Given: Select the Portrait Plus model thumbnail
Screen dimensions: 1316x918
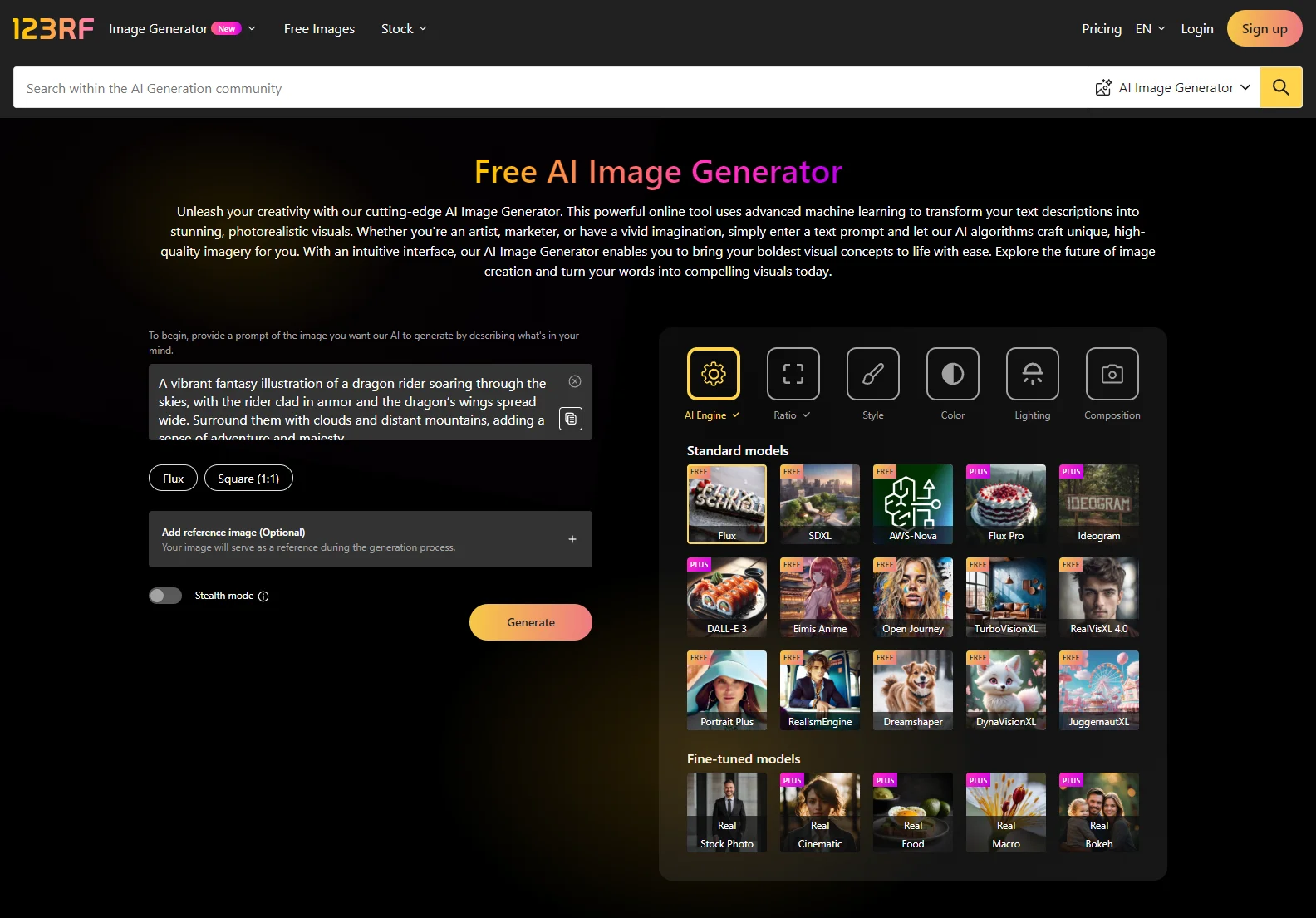Looking at the screenshot, I should pos(727,690).
